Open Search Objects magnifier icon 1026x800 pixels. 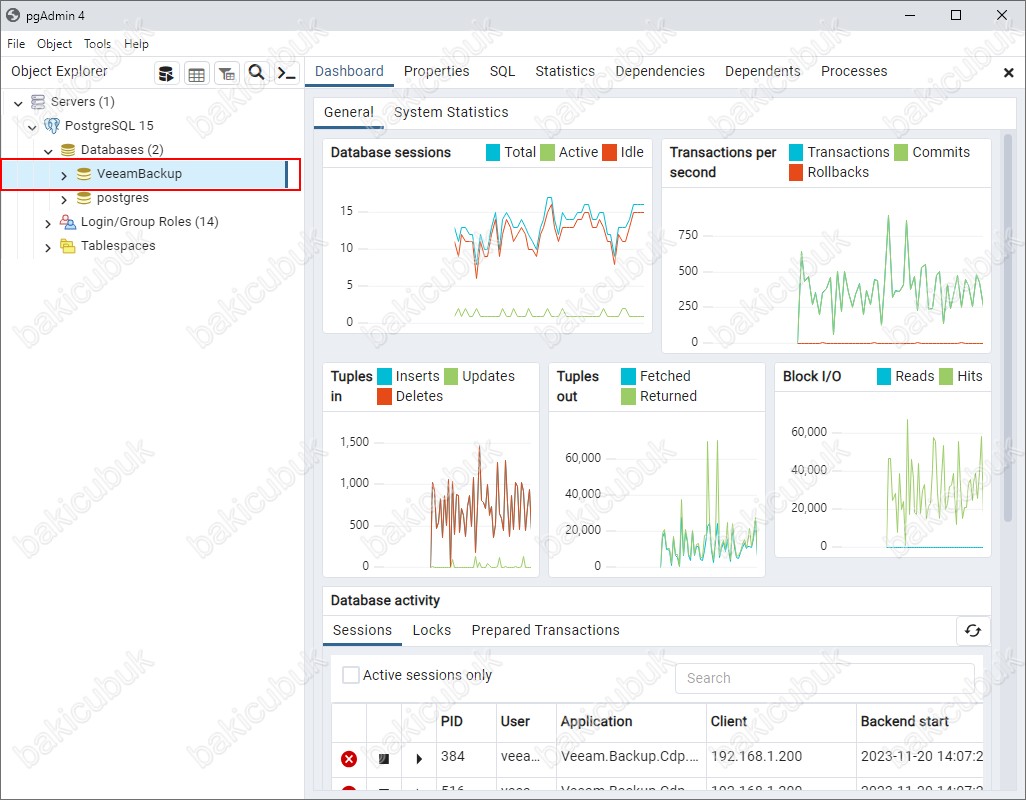pyautogui.click(x=256, y=73)
